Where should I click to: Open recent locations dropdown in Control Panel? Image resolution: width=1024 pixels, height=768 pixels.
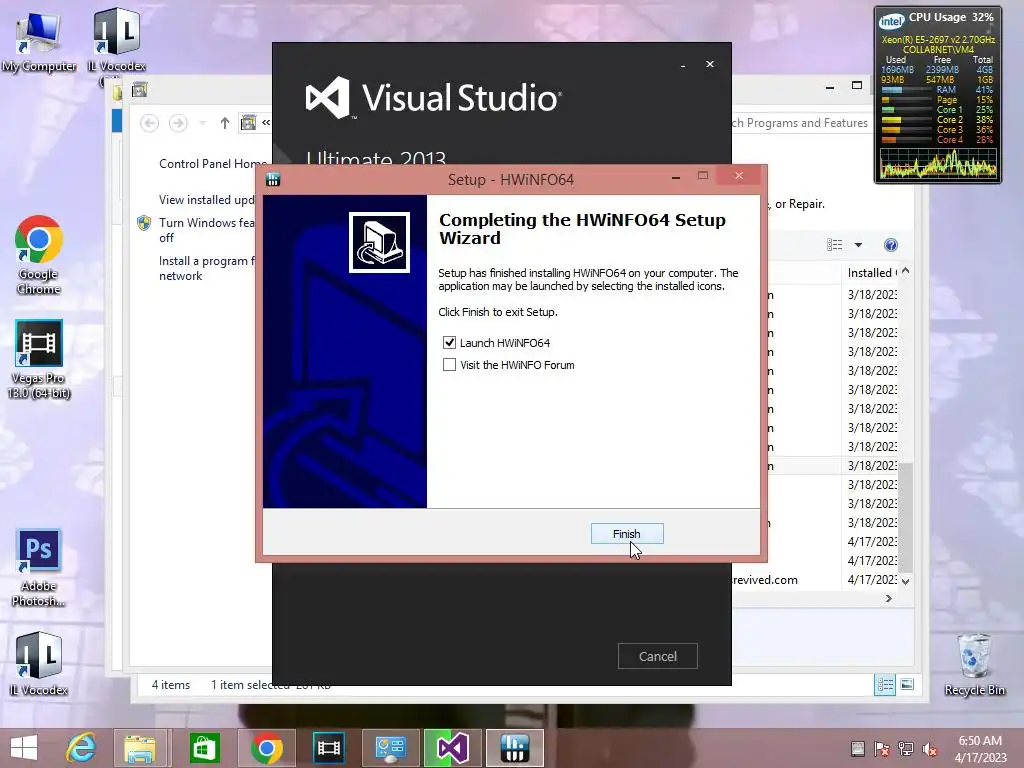(x=202, y=123)
